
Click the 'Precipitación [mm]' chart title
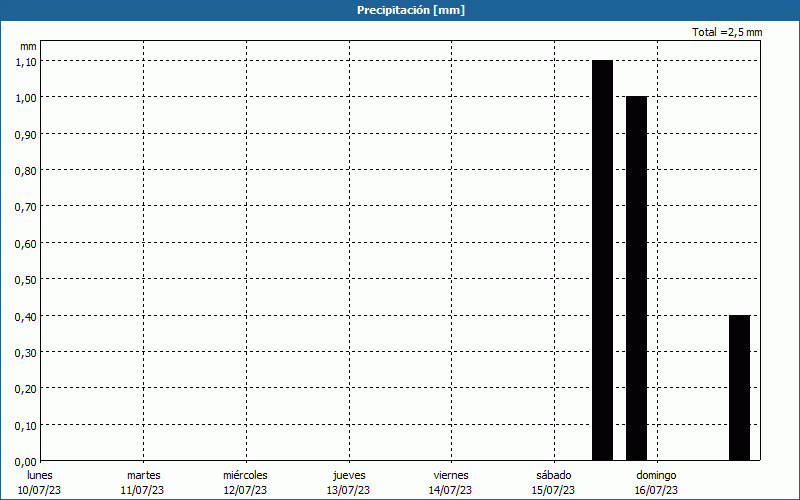click(x=411, y=10)
